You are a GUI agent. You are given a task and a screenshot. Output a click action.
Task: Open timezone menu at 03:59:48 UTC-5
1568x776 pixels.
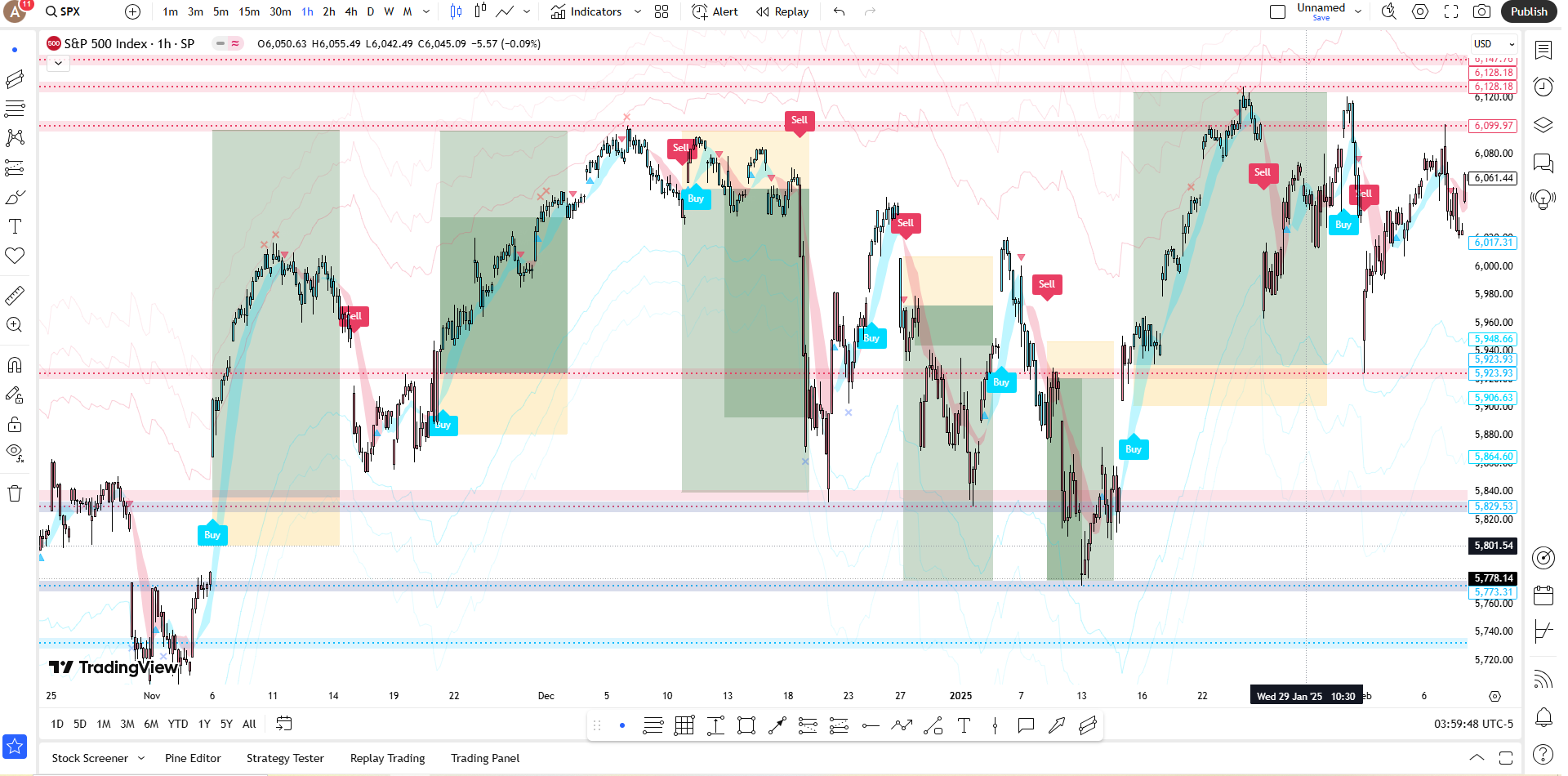[1473, 724]
